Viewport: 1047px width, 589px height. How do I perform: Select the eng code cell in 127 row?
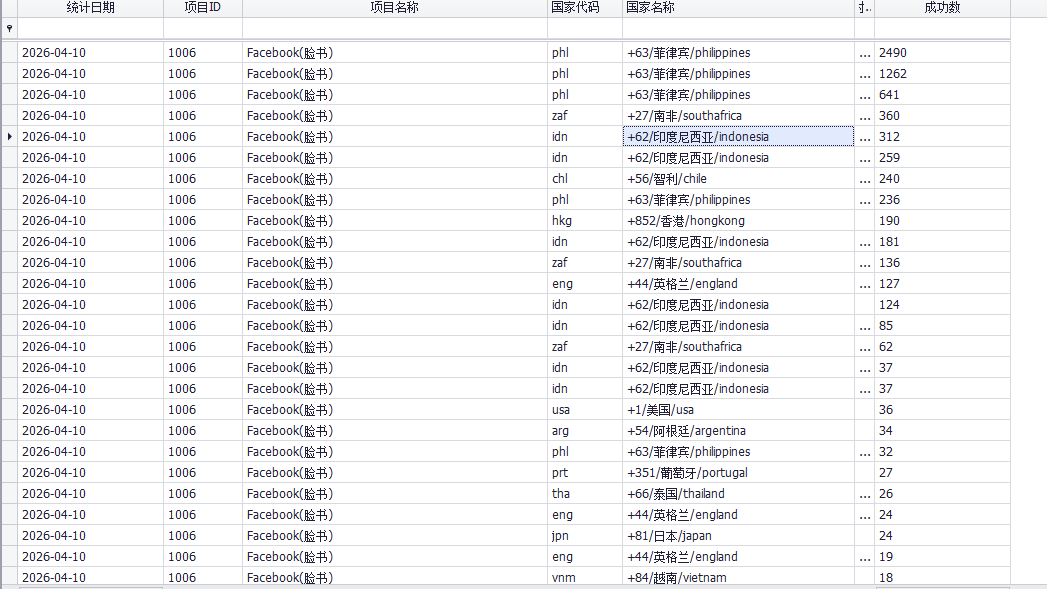[x=585, y=284]
